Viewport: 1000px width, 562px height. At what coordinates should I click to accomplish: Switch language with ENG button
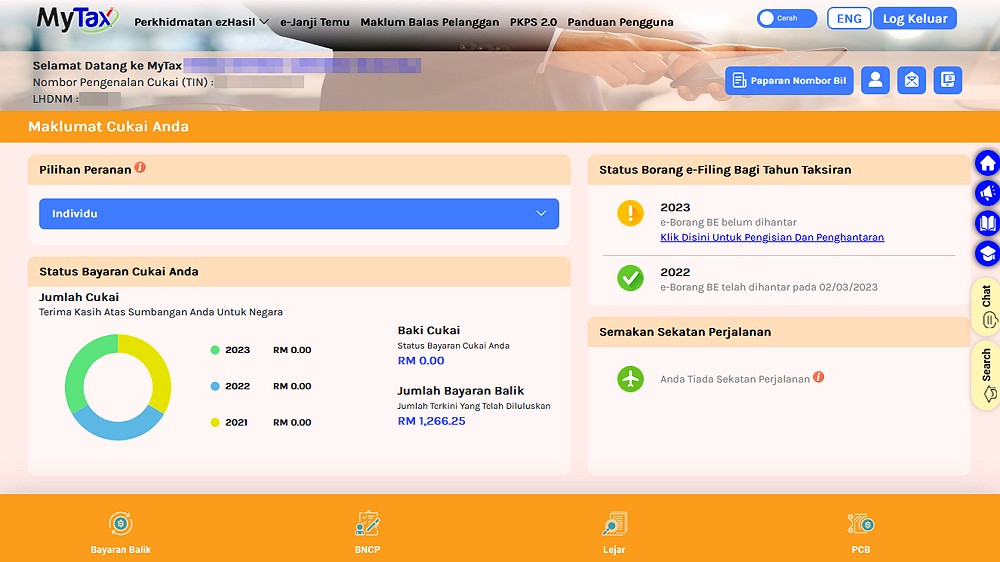click(849, 18)
